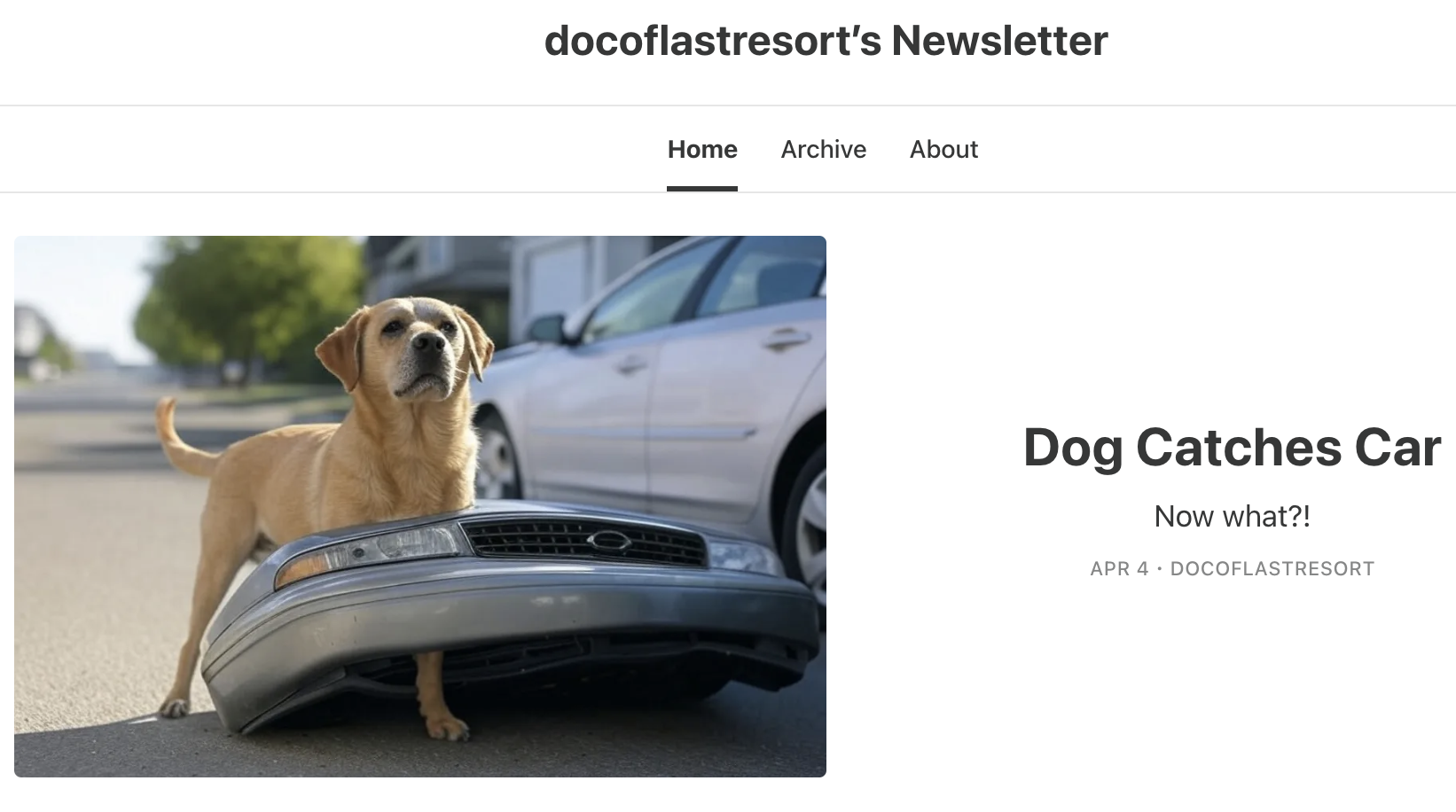The image size is (1456, 812).
Task: Click the word 'Newsletter' in the header
Action: point(999,41)
